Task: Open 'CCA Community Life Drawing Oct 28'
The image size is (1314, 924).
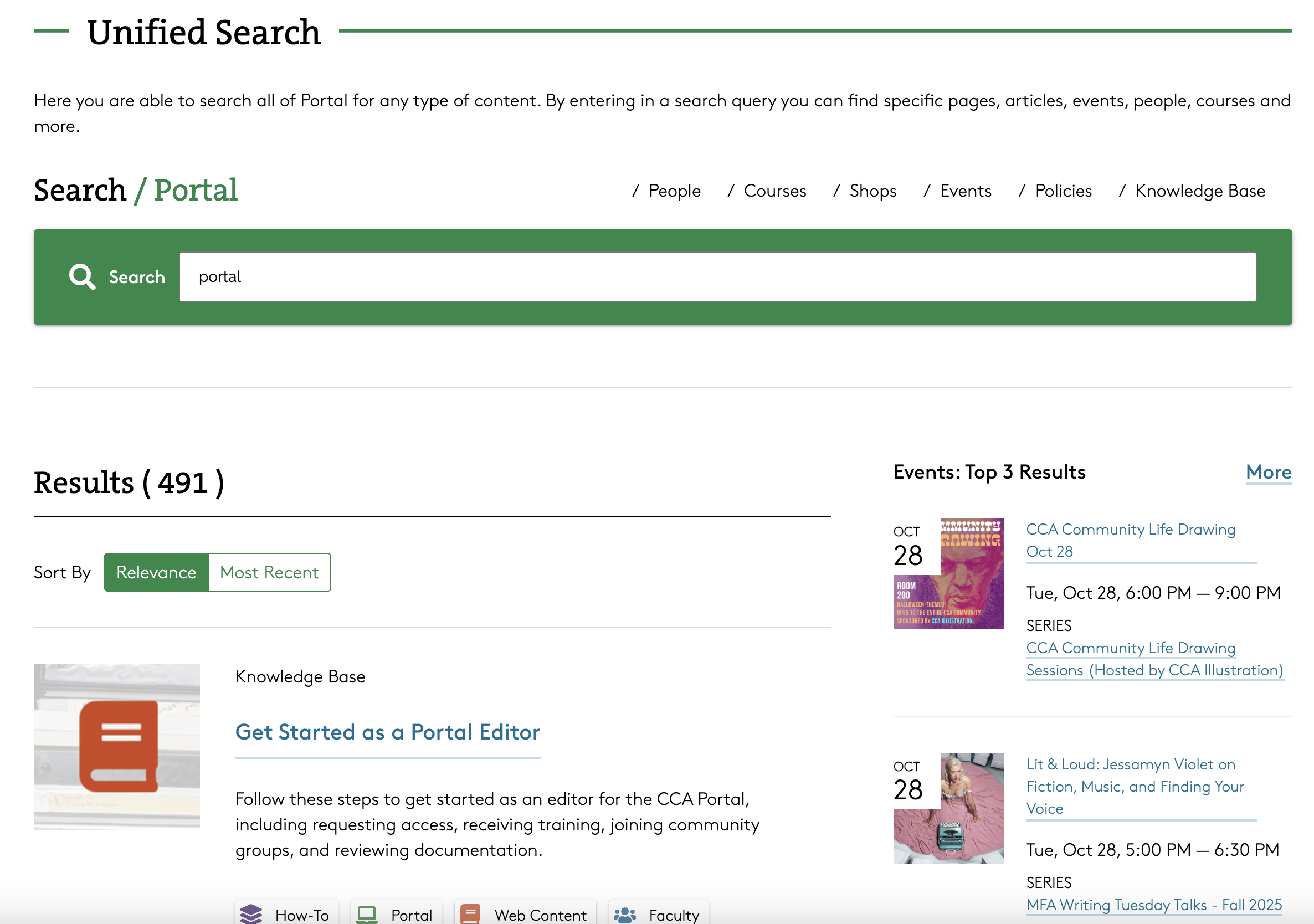Action: pyautogui.click(x=1131, y=540)
